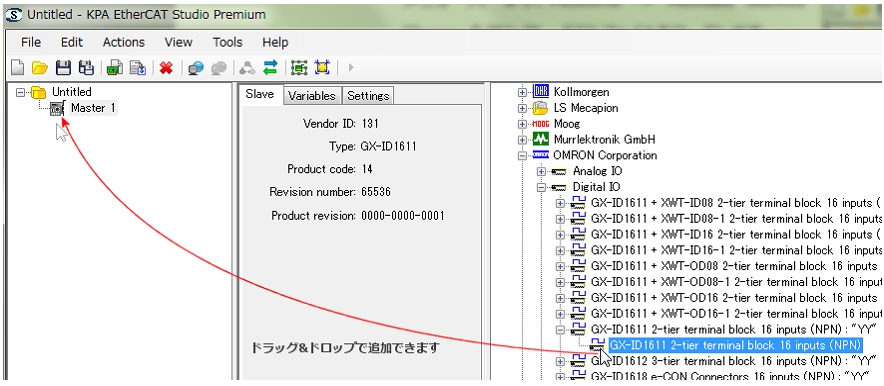Select the Untitled project label
Screen dimensions: 884x386
tap(72, 92)
